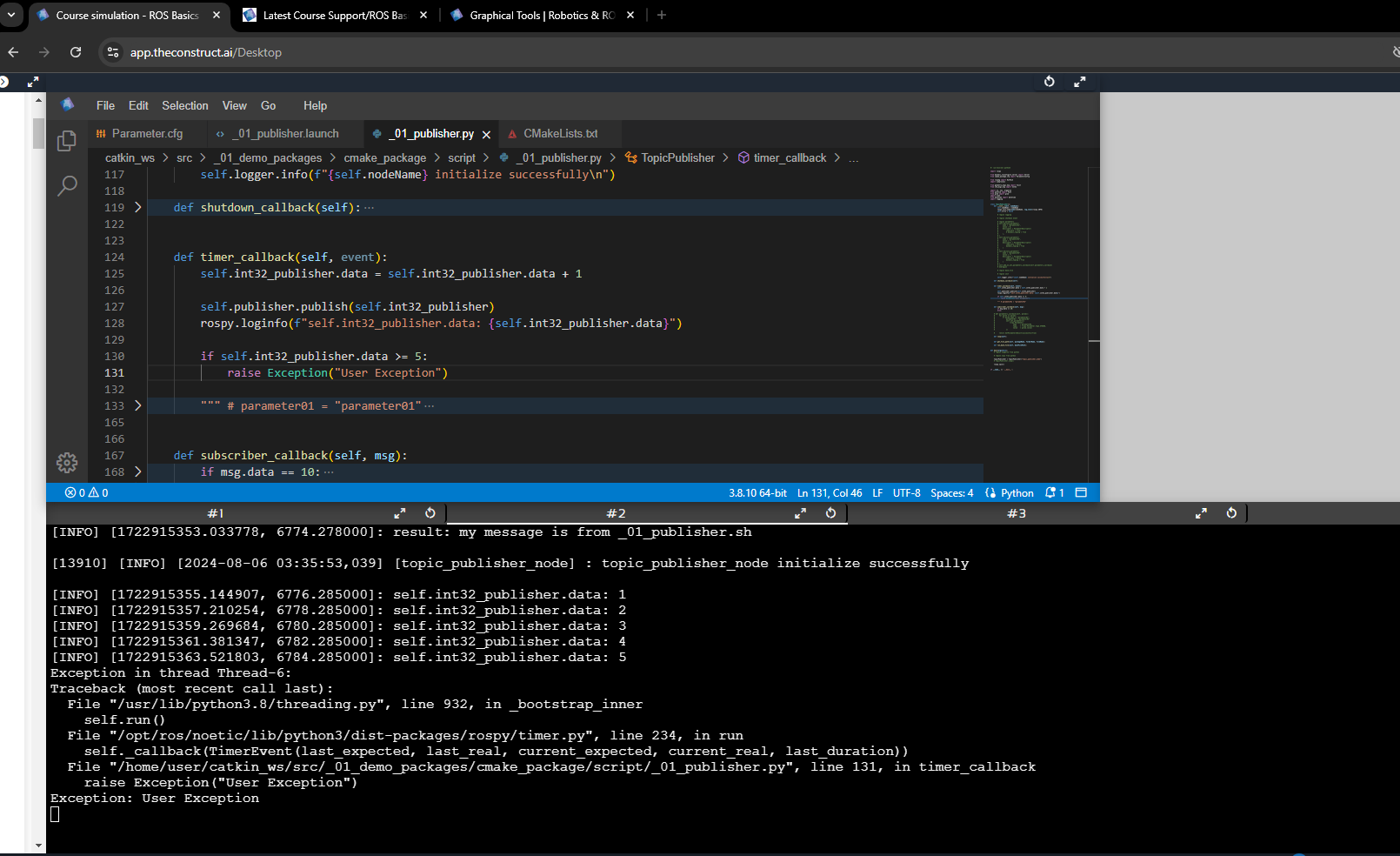The height and width of the screenshot is (856, 1400).
Task: Click the browser address bar URL
Action: (206, 52)
